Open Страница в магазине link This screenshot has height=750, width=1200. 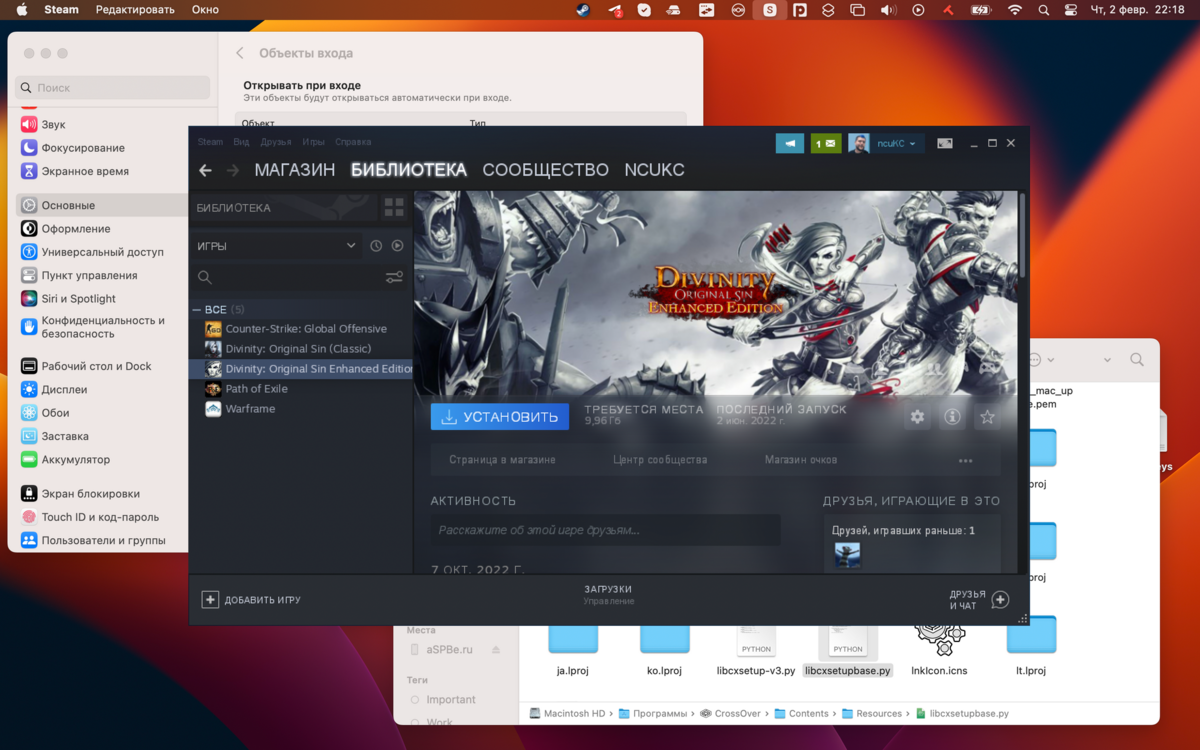[502, 460]
